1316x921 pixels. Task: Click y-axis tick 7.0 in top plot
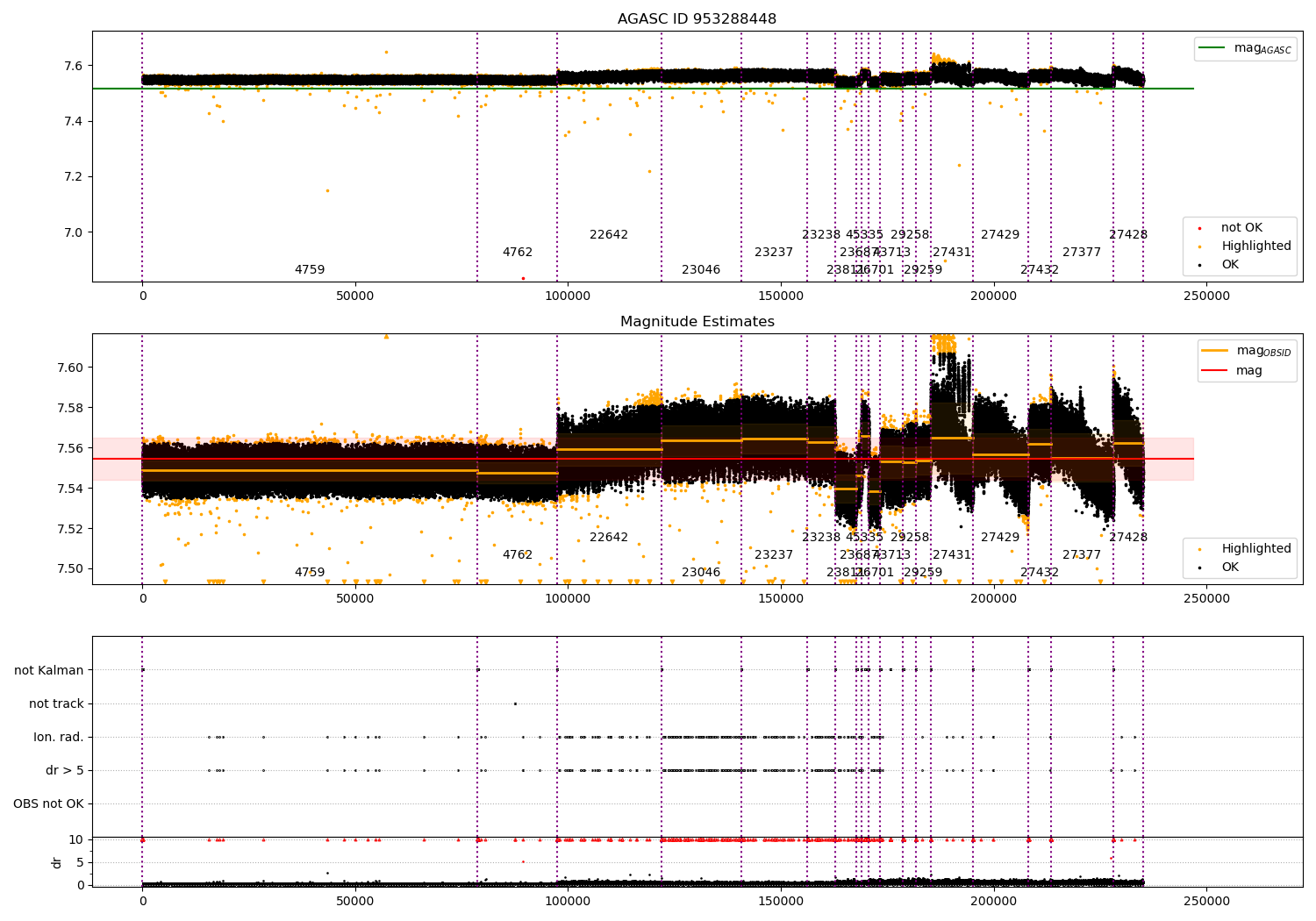click(73, 232)
